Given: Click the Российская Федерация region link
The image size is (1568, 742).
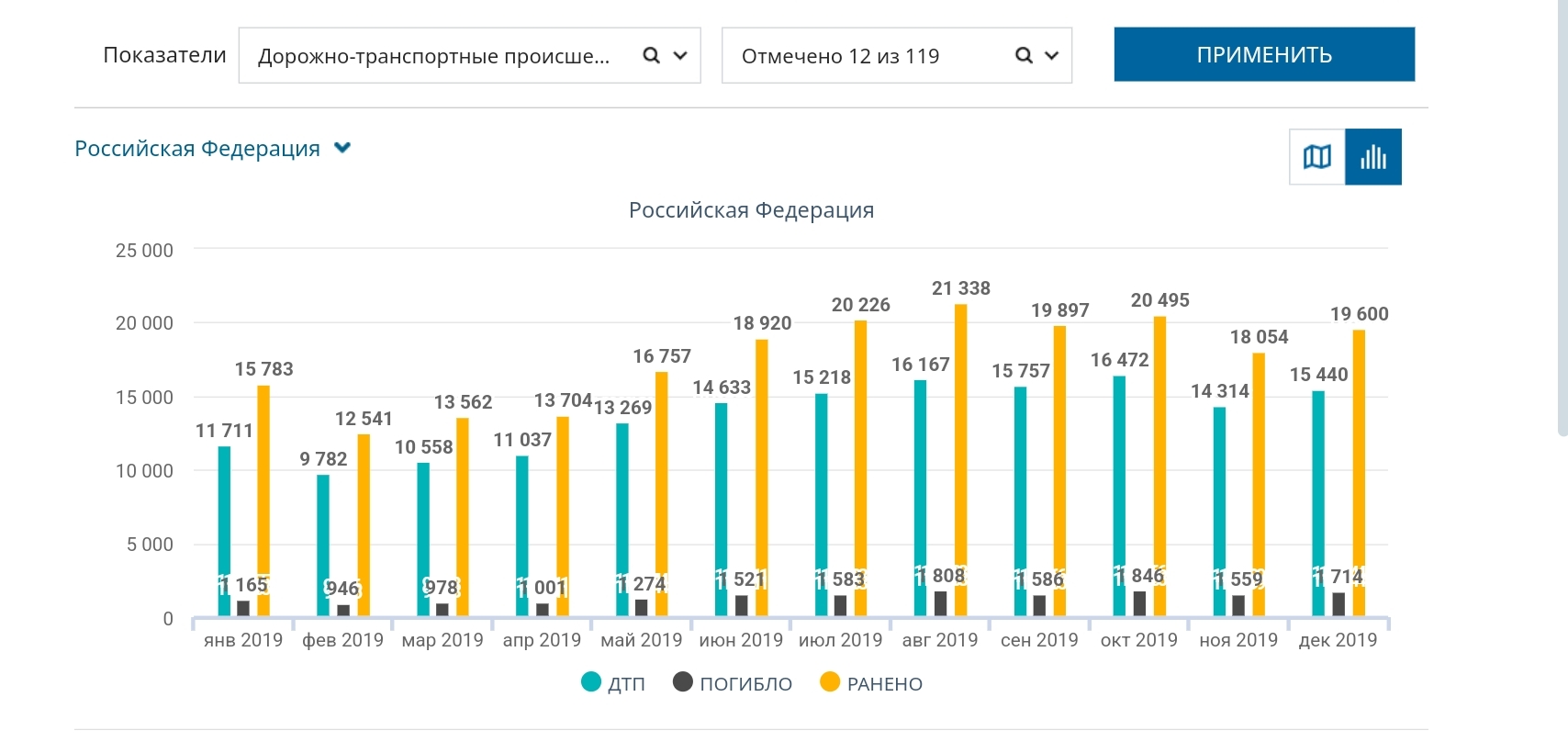Looking at the screenshot, I should [197, 149].
